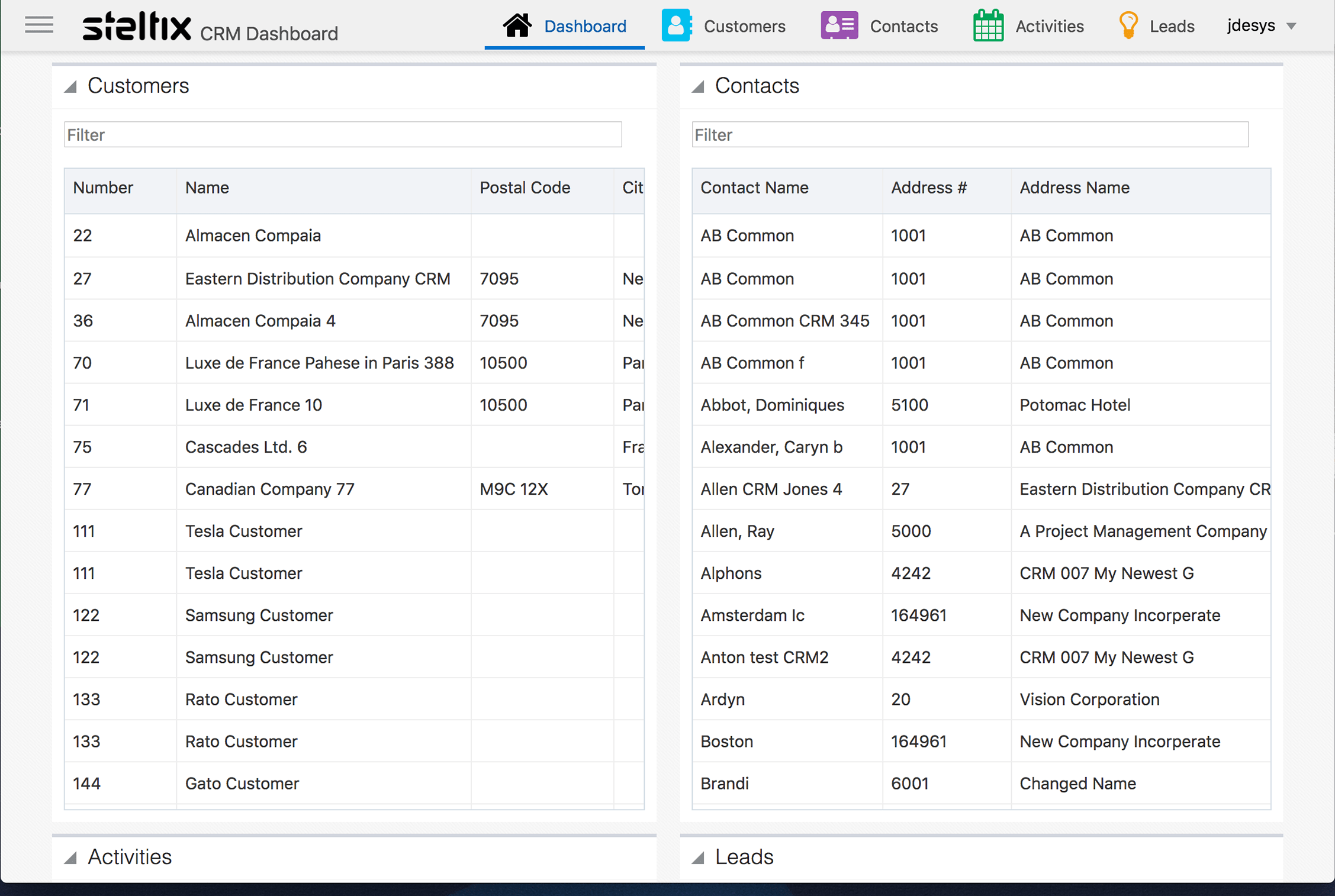Screen dimensions: 1335x896
Task: Sort by the Contact Name column header
Action: [754, 188]
